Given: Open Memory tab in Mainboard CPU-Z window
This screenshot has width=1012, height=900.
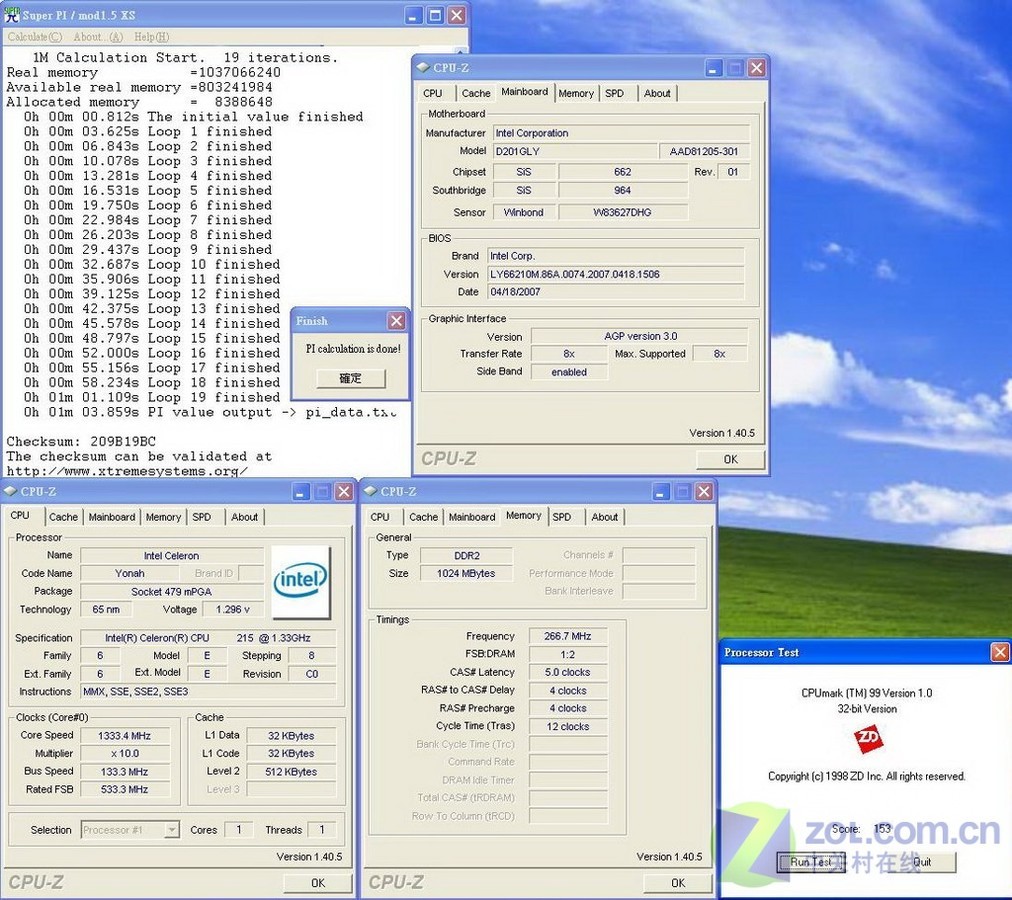Looking at the screenshot, I should click(576, 93).
